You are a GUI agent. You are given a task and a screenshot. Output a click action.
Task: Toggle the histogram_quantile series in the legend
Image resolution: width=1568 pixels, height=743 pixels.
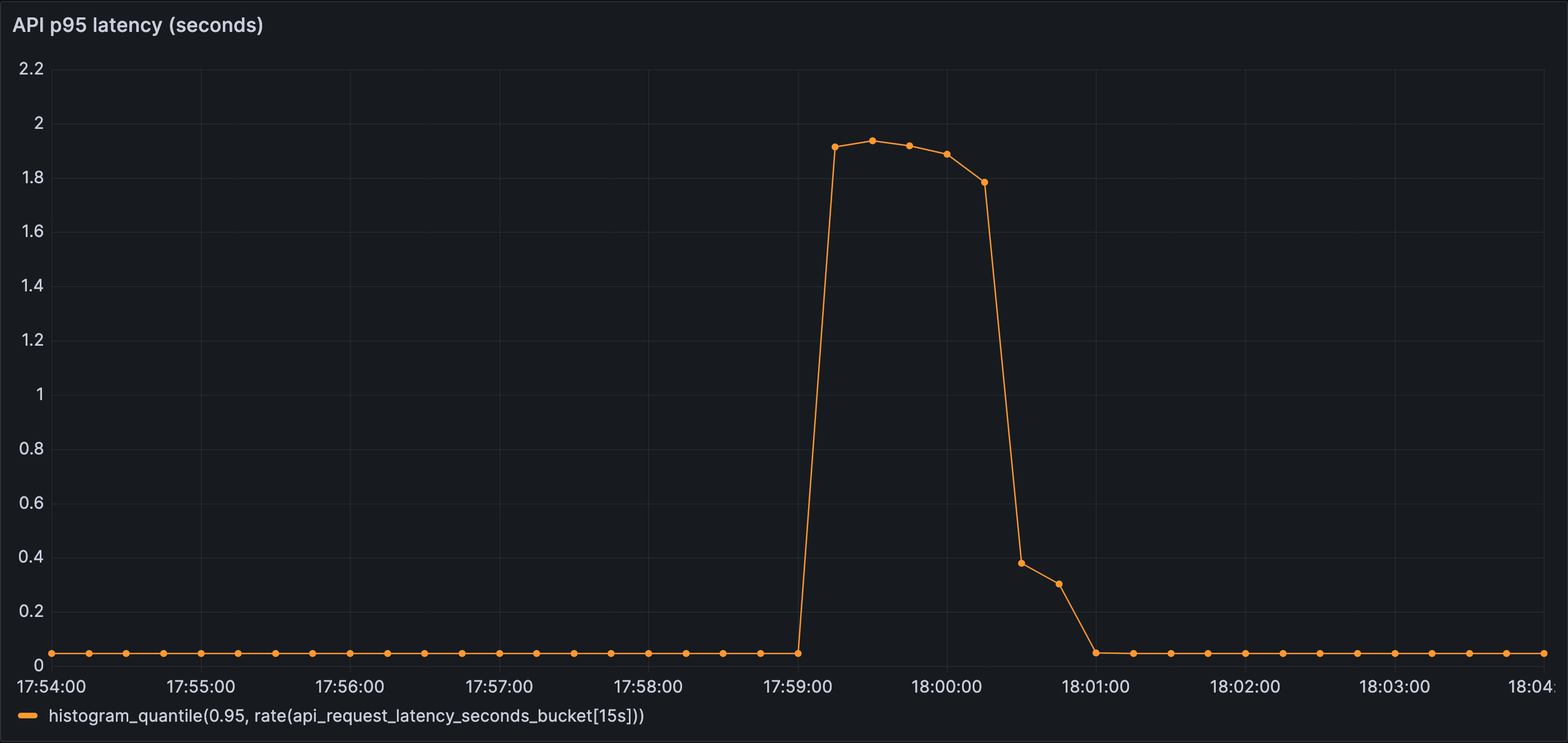(347, 717)
